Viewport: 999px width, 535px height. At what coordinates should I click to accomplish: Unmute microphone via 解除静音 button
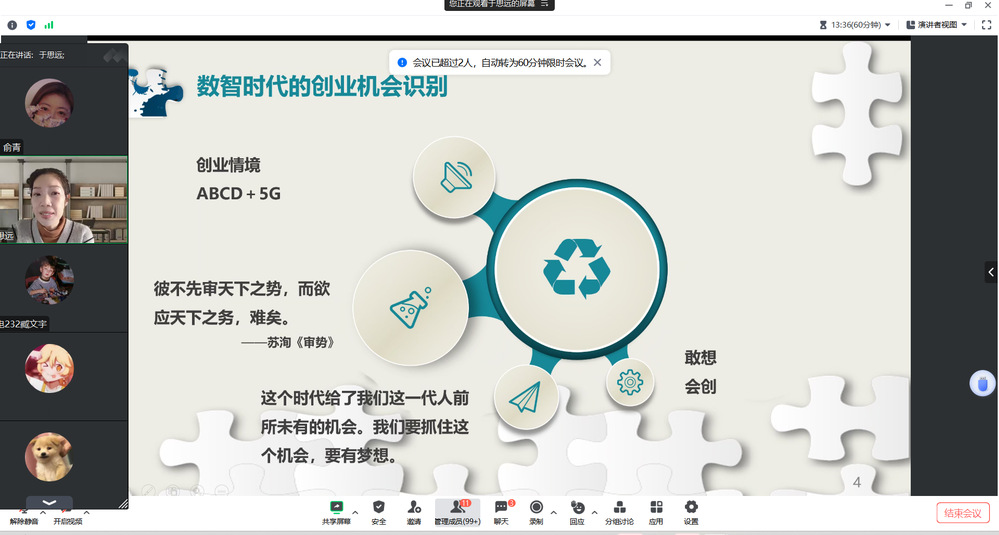[x=24, y=514]
